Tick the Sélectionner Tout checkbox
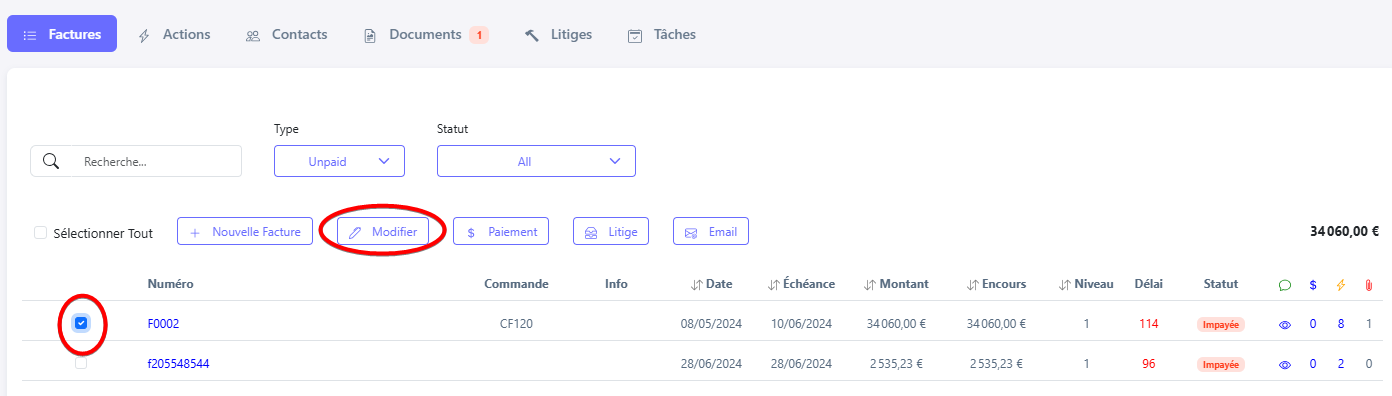 [41, 233]
